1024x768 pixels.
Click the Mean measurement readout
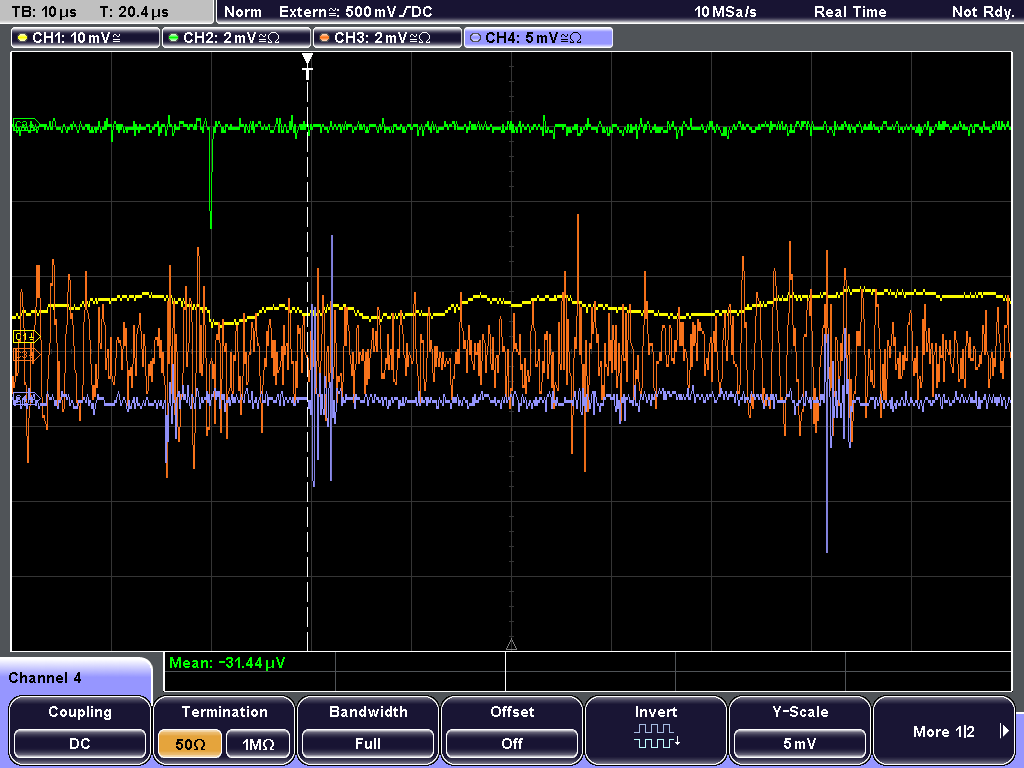point(227,663)
